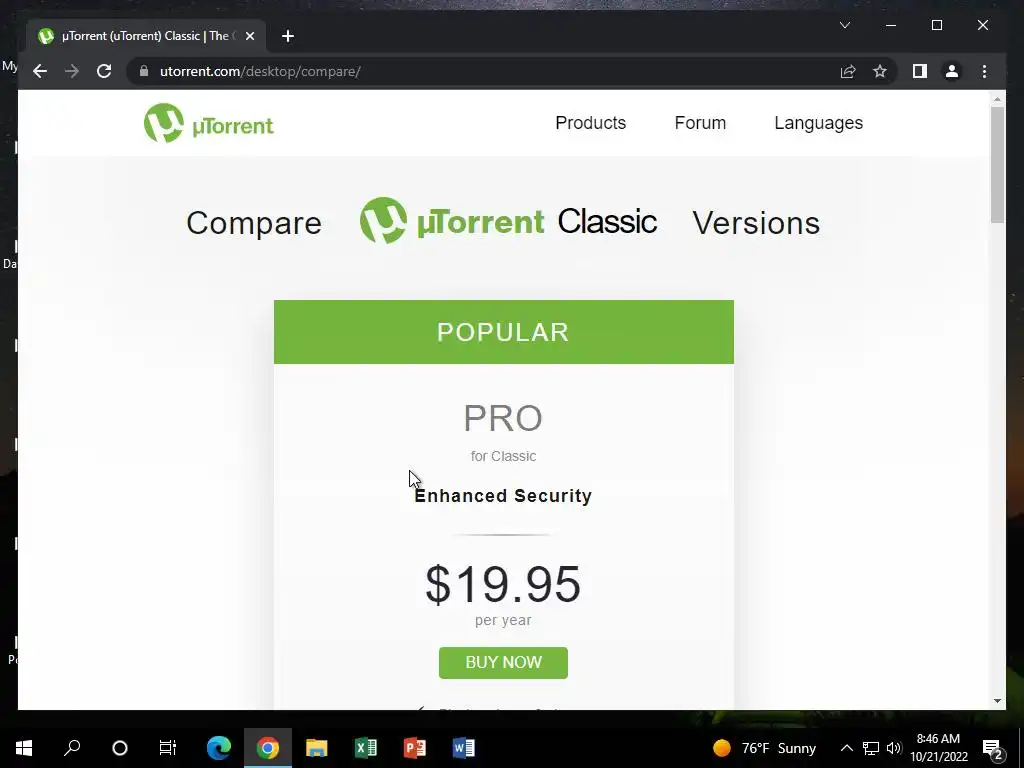Screen dimensions: 1024x768
Task: Open Chrome's three-dot menu
Action: click(984, 71)
